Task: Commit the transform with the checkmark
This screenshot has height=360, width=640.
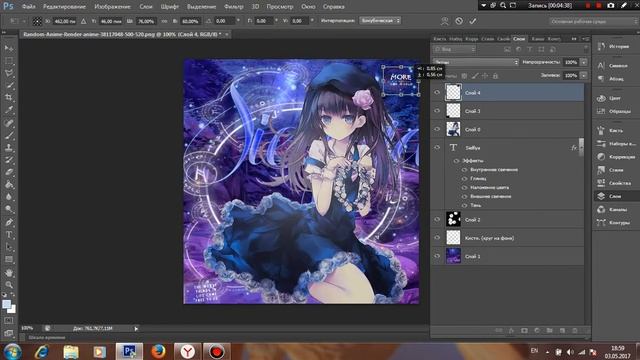Action: pos(473,21)
